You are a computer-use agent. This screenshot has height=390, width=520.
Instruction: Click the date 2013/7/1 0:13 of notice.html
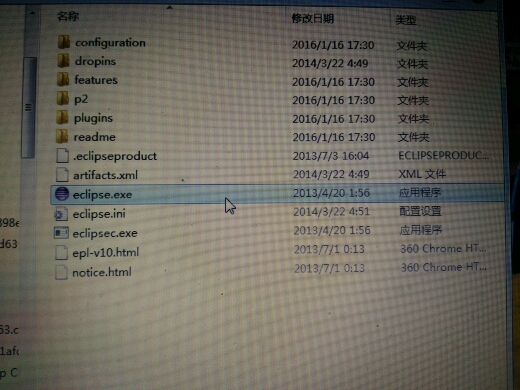329,268
